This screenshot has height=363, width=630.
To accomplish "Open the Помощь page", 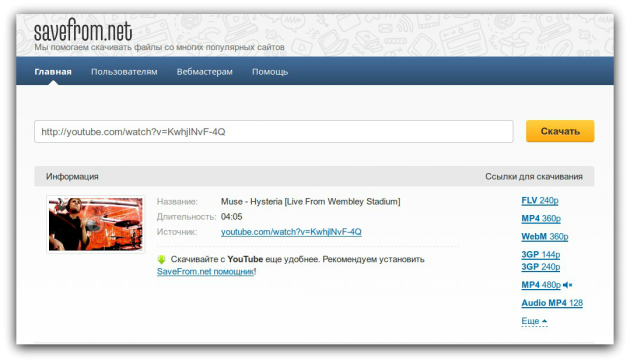I will (x=270, y=72).
